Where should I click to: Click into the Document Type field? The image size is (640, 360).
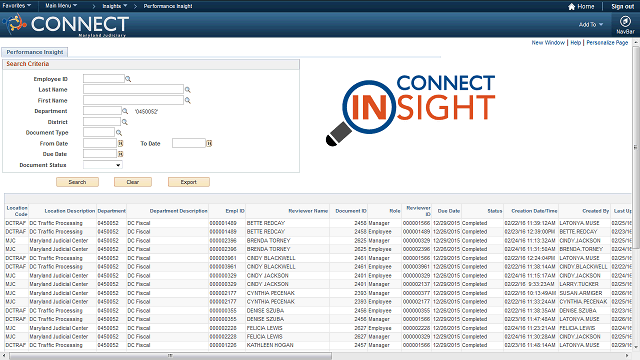99,132
